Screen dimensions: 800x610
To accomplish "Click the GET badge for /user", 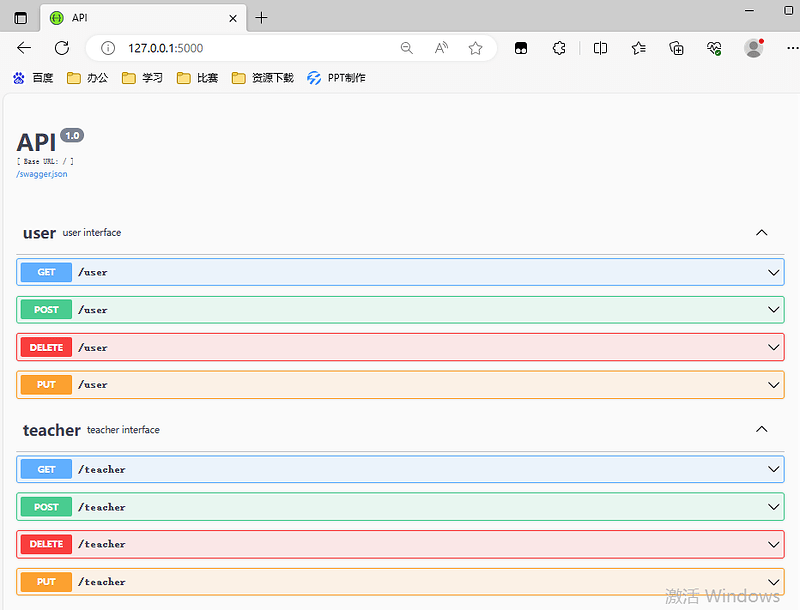I will (x=46, y=272).
